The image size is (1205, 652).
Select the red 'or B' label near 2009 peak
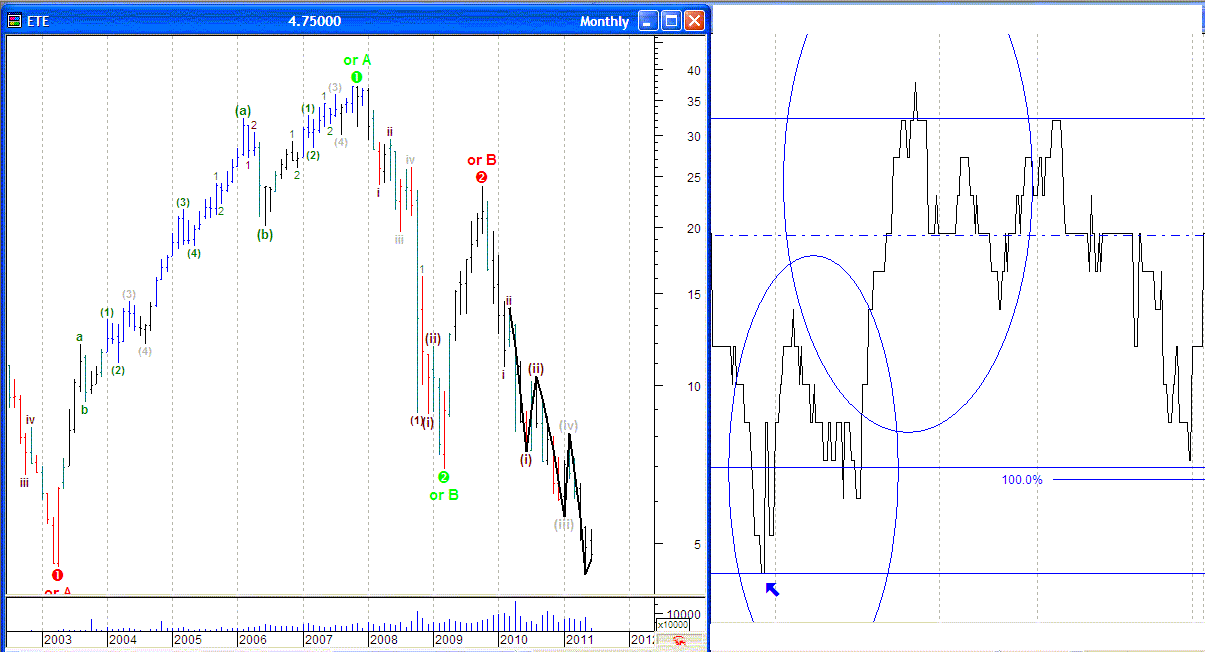[x=482, y=160]
